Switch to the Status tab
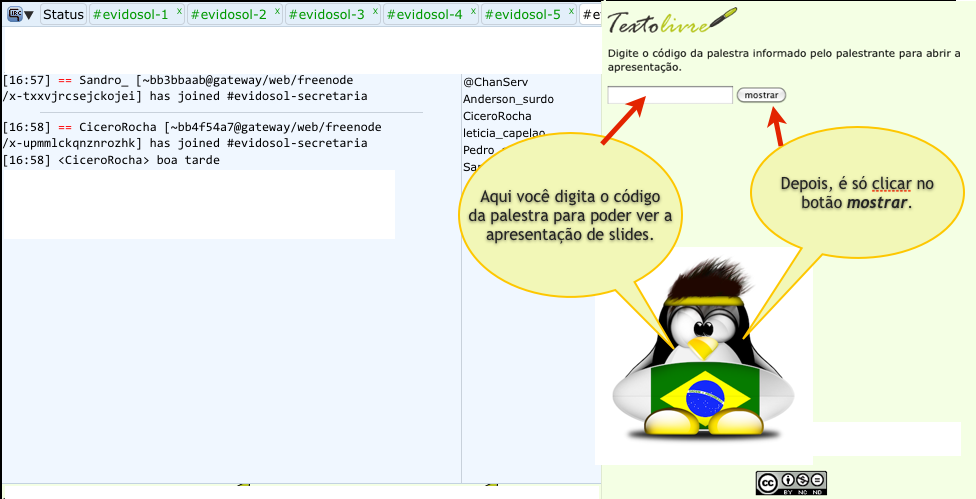This screenshot has width=976, height=499. (63, 14)
